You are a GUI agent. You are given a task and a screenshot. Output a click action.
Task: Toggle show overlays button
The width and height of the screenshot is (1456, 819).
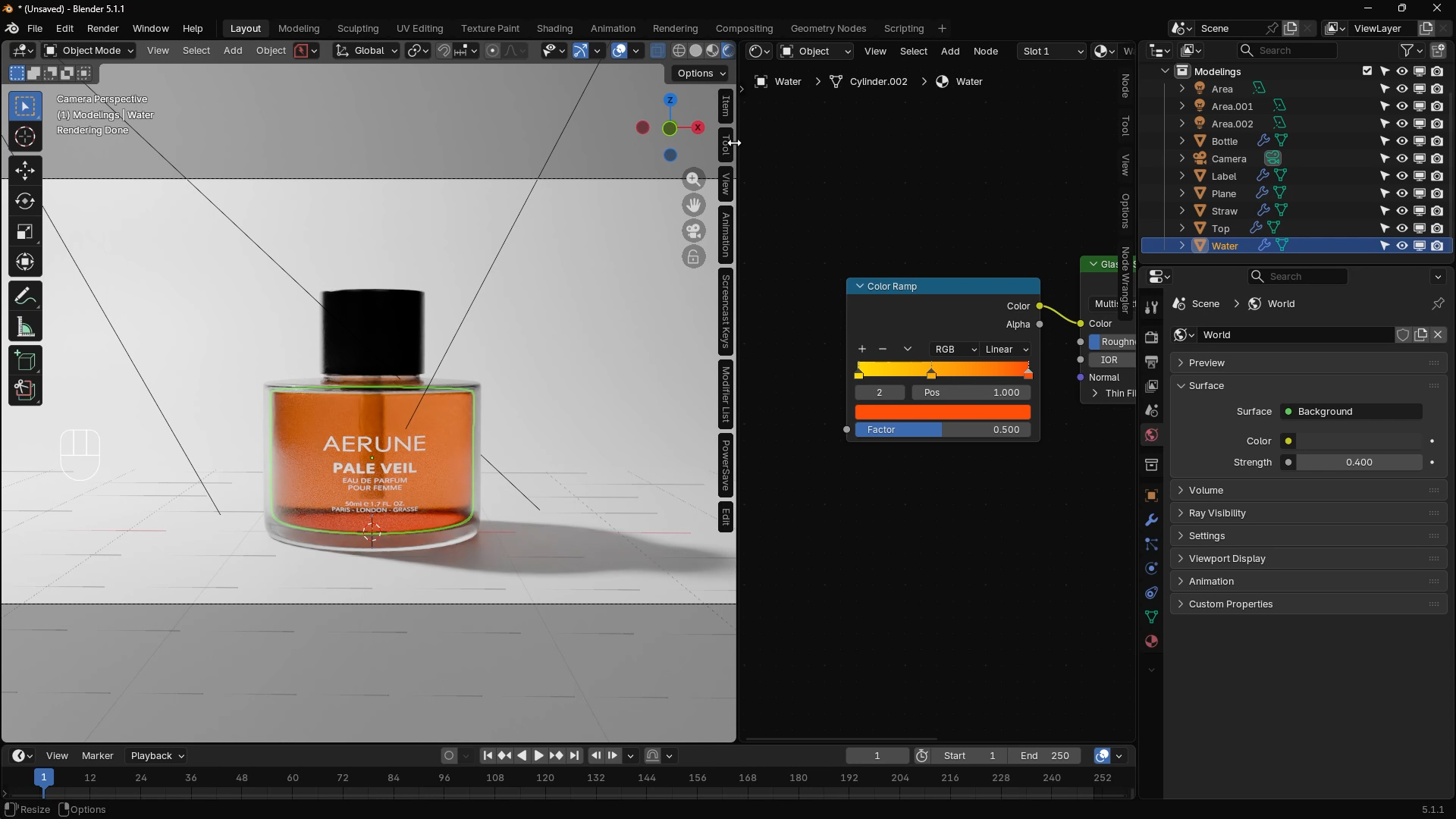tap(619, 51)
